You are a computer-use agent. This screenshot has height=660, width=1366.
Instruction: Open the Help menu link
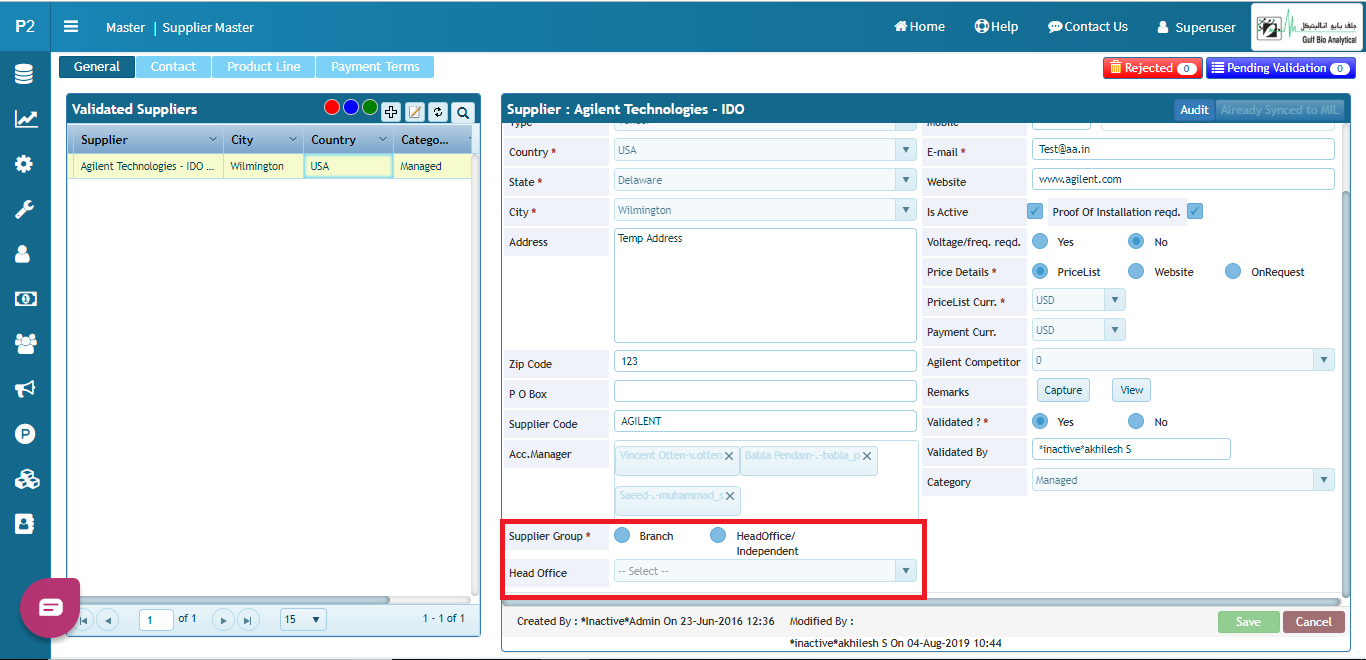996,27
